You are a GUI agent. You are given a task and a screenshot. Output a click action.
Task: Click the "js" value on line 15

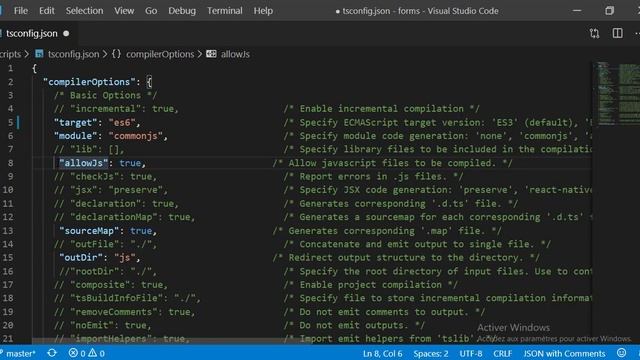[x=125, y=258]
